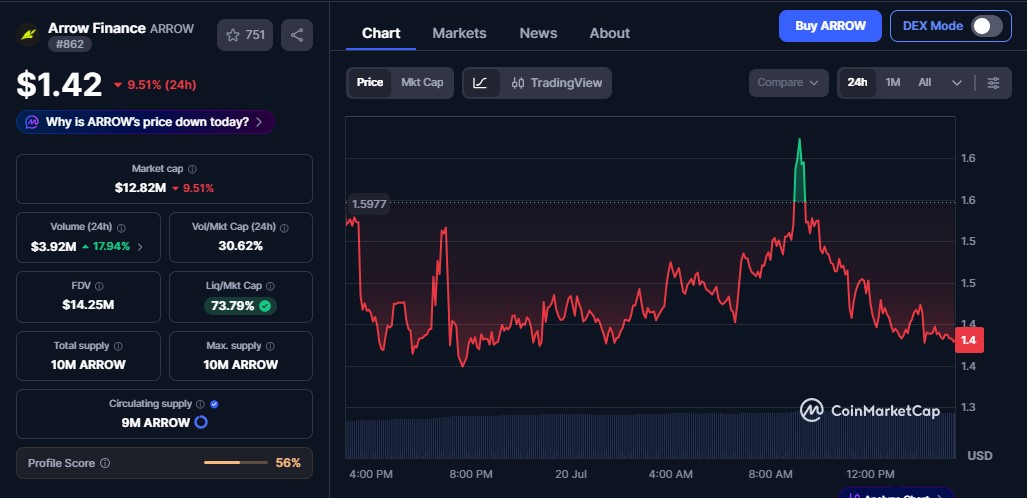
Task: Open Max. supply info icon
Action: tap(271, 346)
